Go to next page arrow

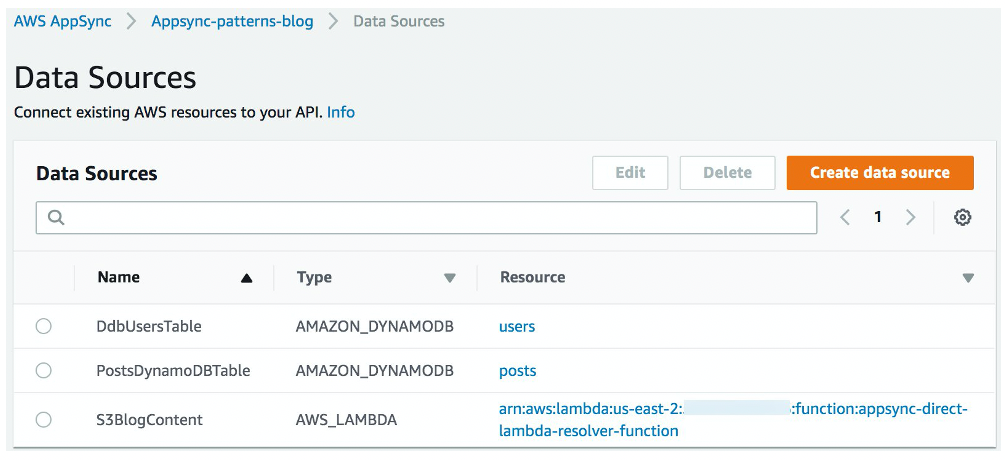coord(910,217)
